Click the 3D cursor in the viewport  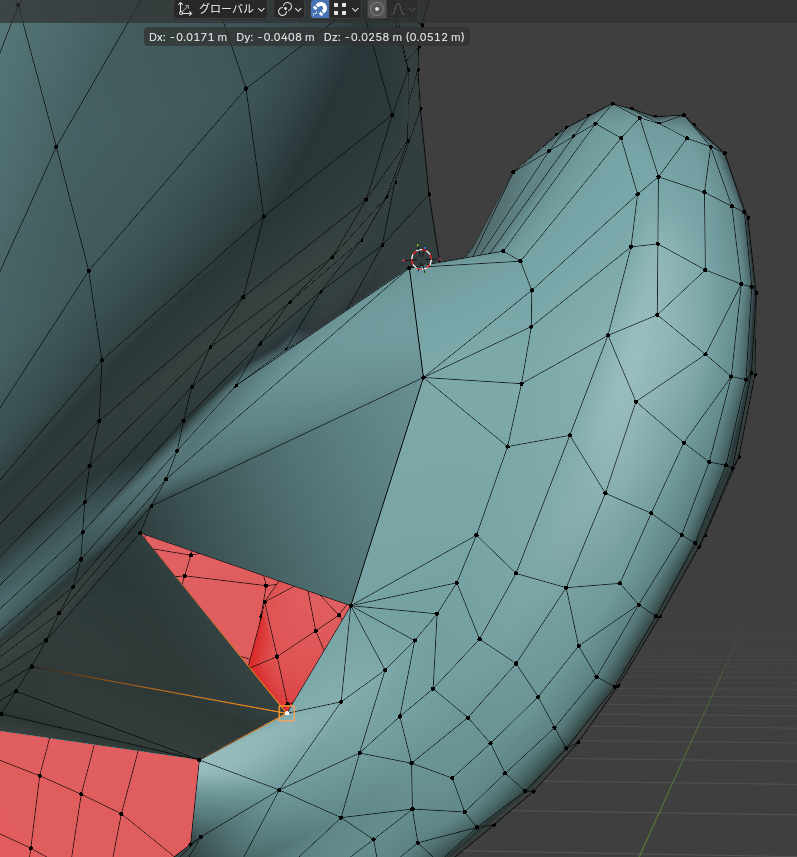tap(421, 259)
